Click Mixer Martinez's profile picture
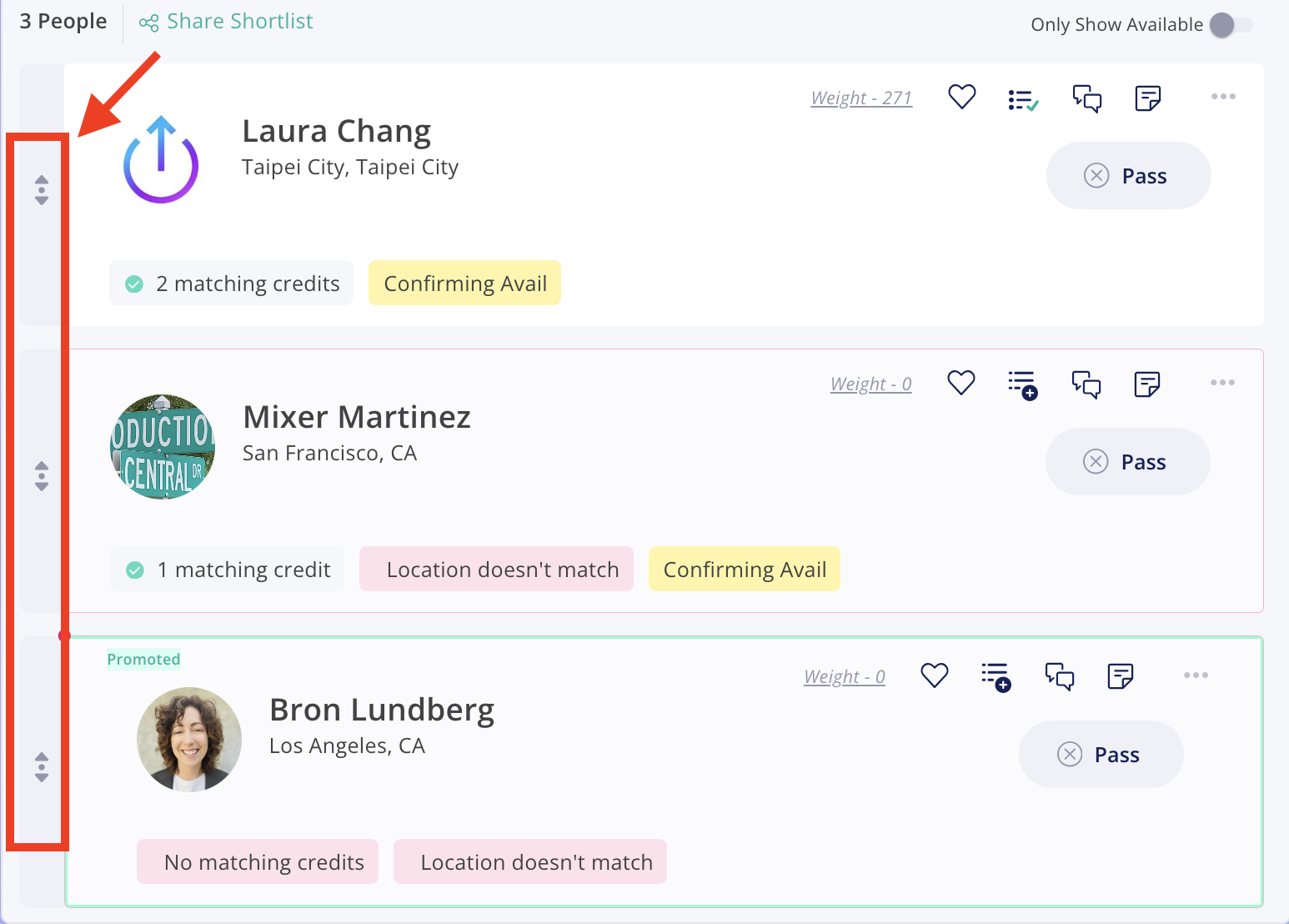 [163, 447]
